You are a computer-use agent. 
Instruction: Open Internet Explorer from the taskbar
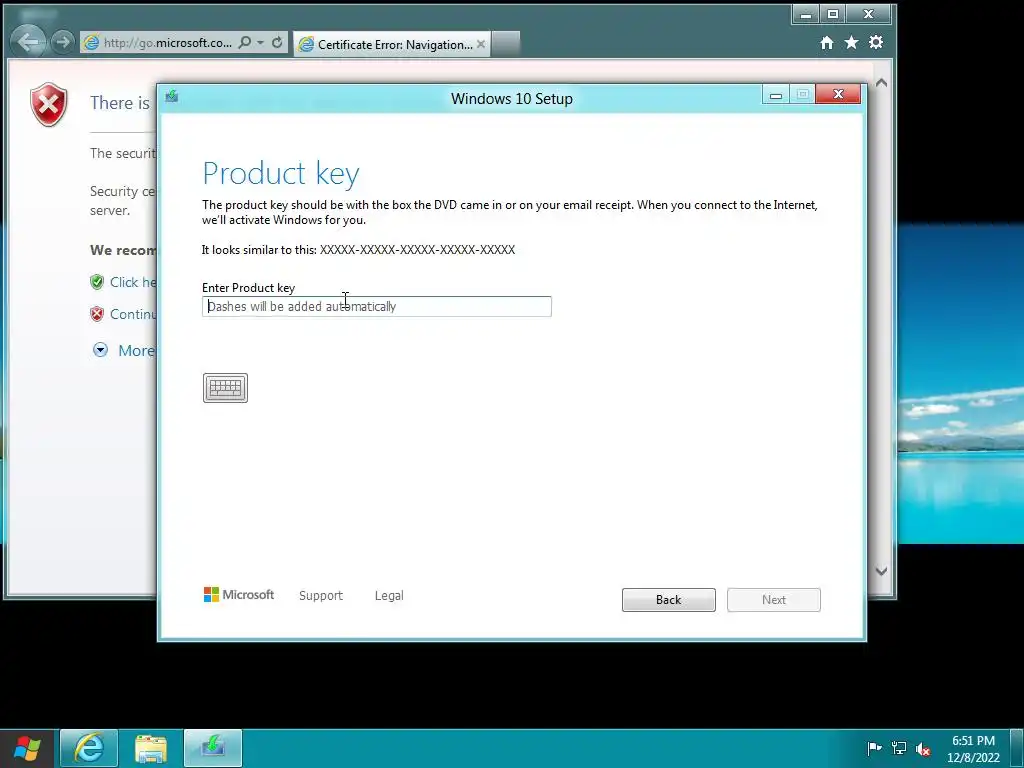pos(89,748)
